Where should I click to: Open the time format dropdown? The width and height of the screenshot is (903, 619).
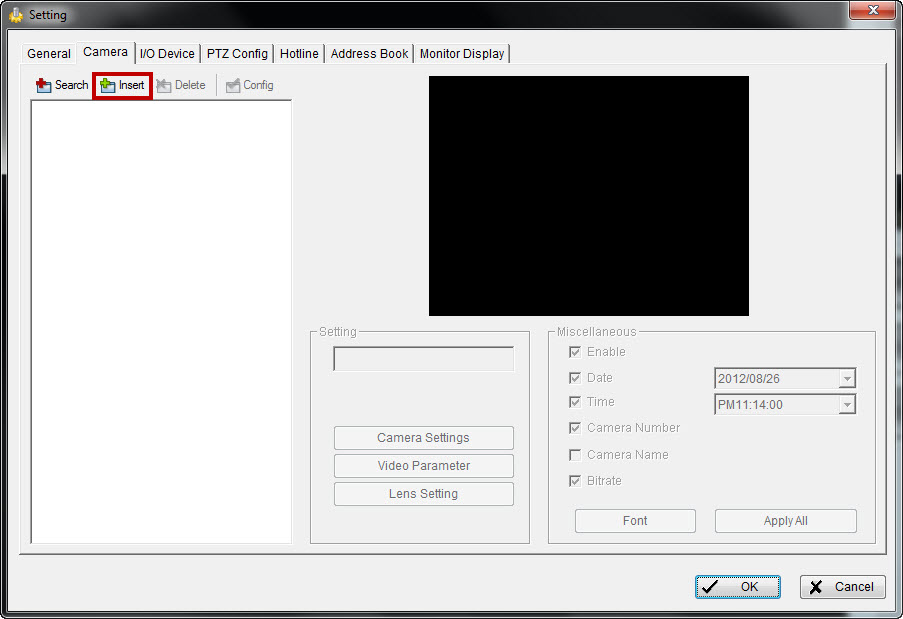pyautogui.click(x=847, y=405)
